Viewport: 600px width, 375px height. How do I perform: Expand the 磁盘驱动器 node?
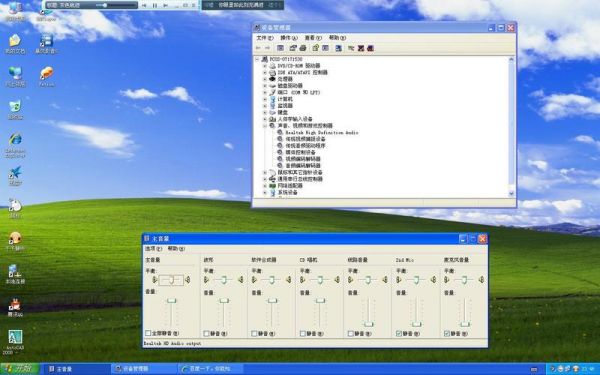265,86
